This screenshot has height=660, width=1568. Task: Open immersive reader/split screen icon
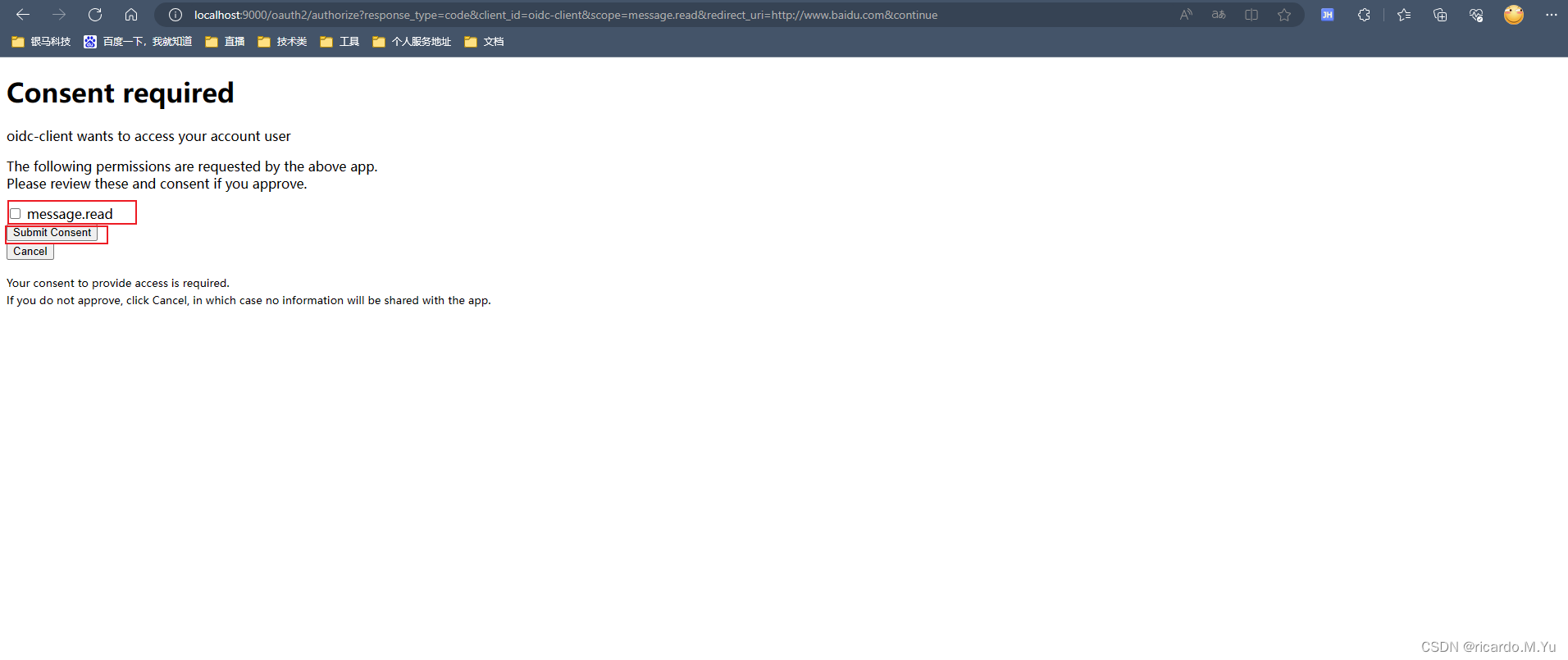[1251, 15]
